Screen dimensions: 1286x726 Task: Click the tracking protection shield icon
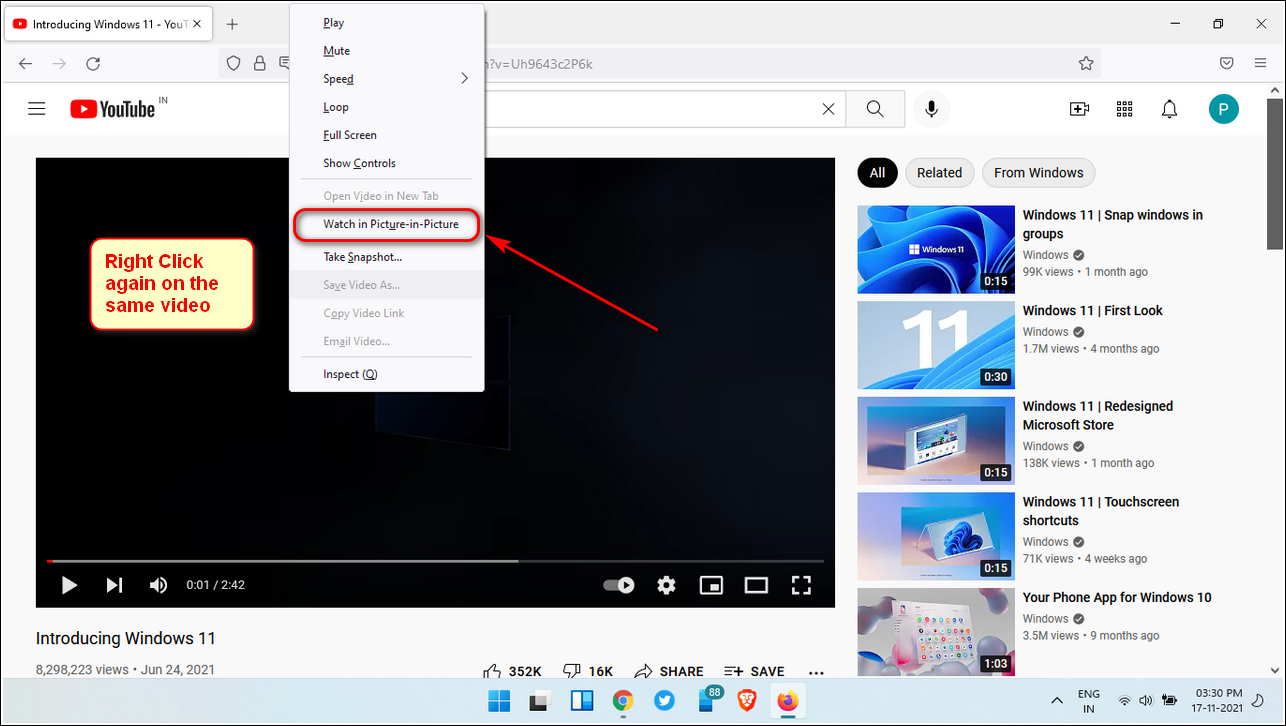click(x=233, y=63)
